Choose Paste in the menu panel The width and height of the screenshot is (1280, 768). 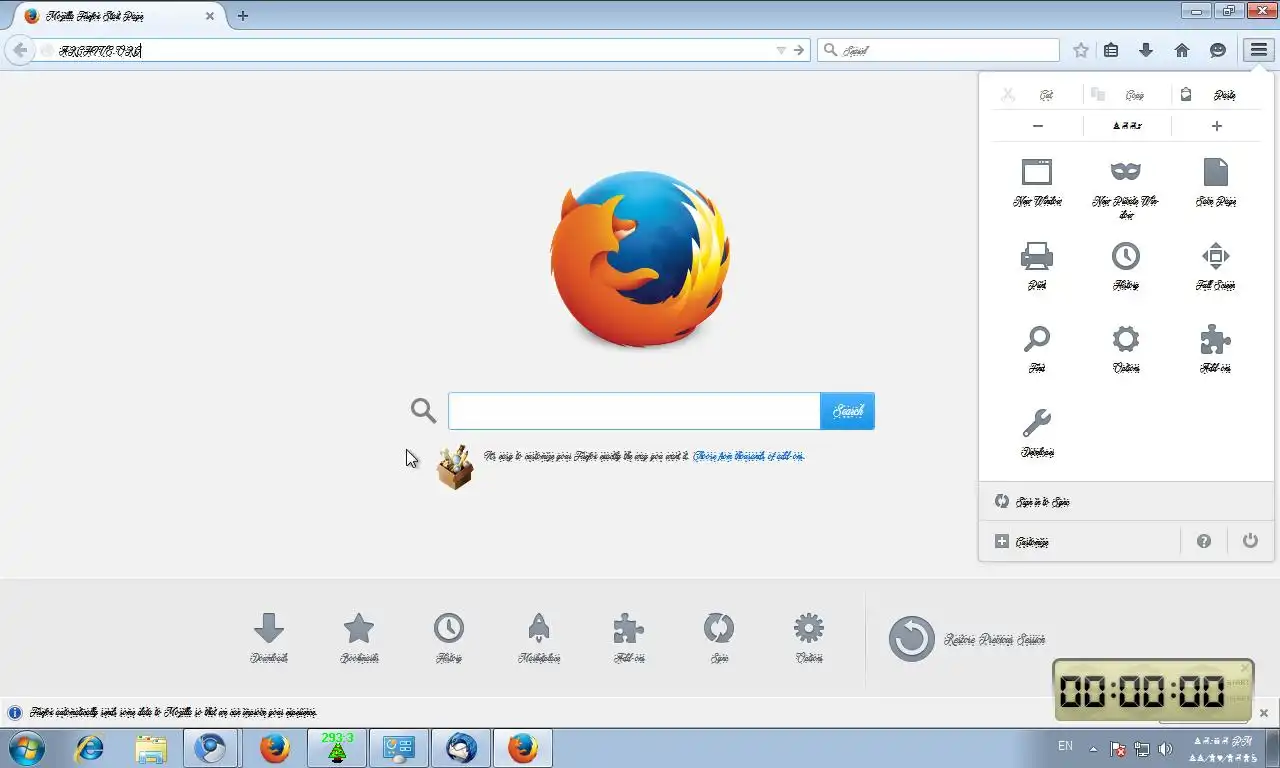click(x=1215, y=95)
